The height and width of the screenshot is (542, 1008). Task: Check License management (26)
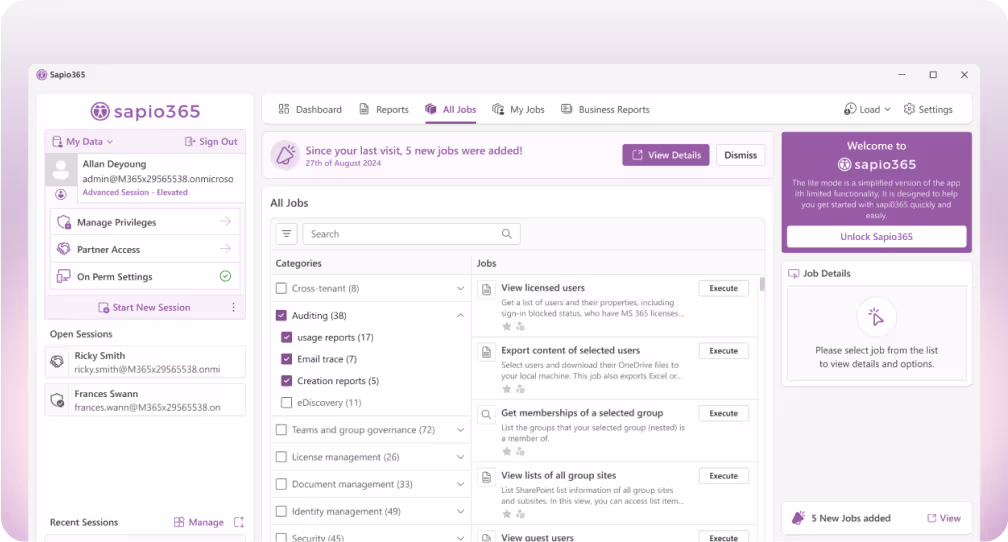(x=281, y=456)
